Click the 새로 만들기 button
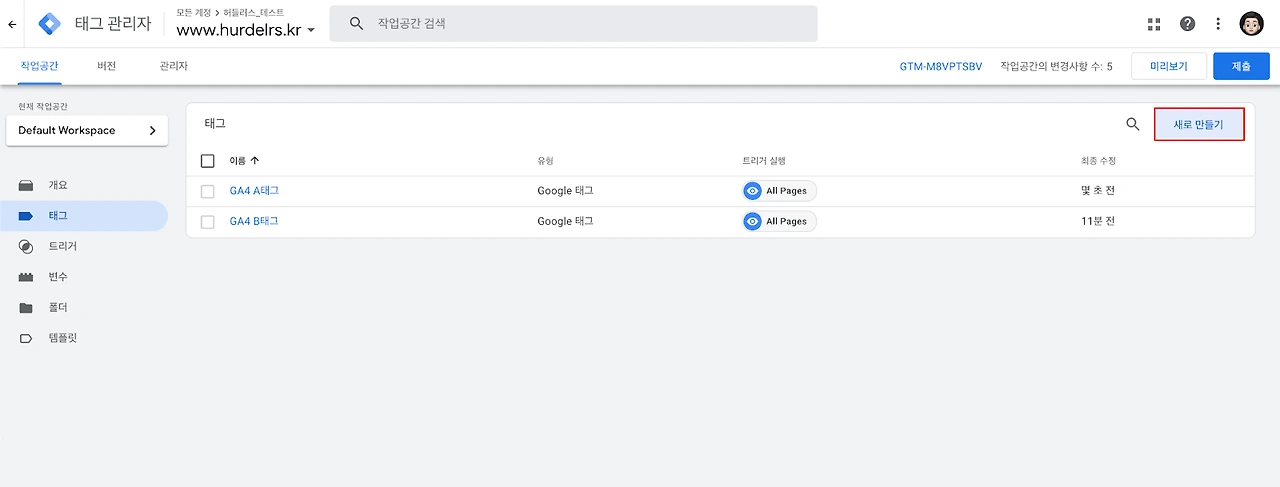The image size is (1280, 487). tap(1198, 124)
